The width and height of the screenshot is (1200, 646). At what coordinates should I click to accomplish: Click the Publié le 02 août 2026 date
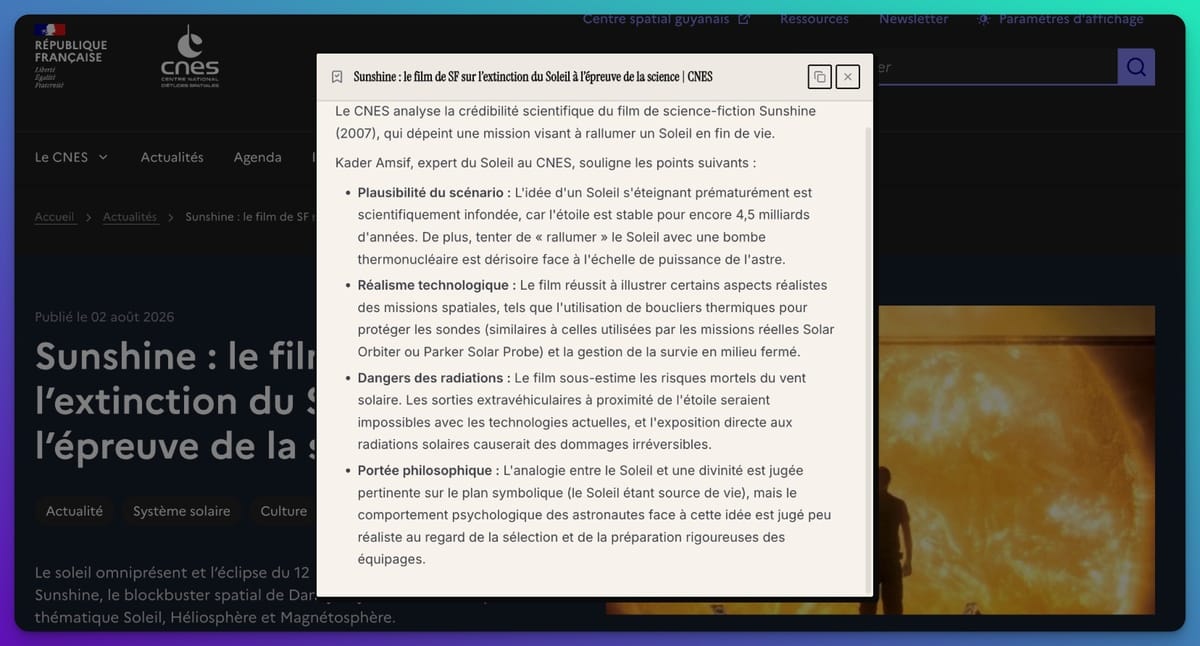point(105,317)
